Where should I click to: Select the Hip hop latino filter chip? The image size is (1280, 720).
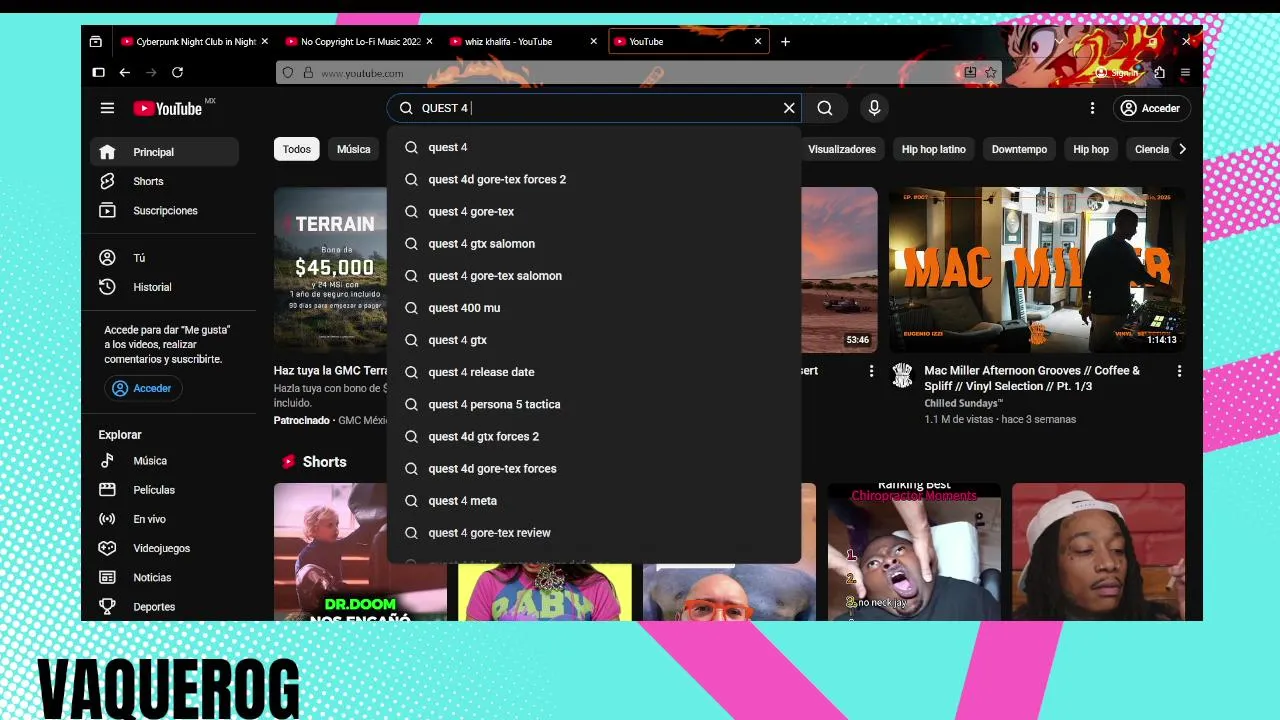point(933,149)
